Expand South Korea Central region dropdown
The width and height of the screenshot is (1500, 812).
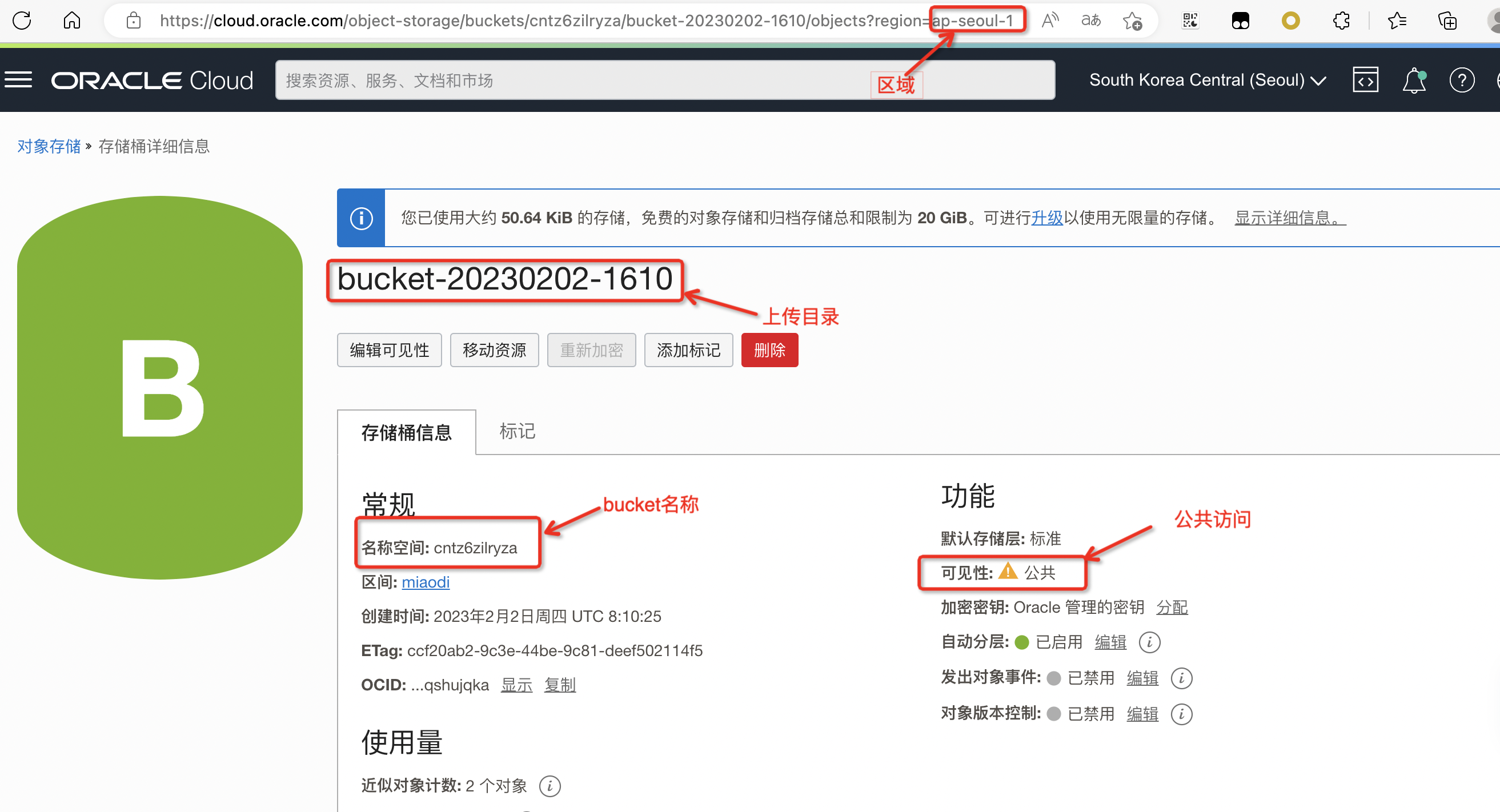1208,80
